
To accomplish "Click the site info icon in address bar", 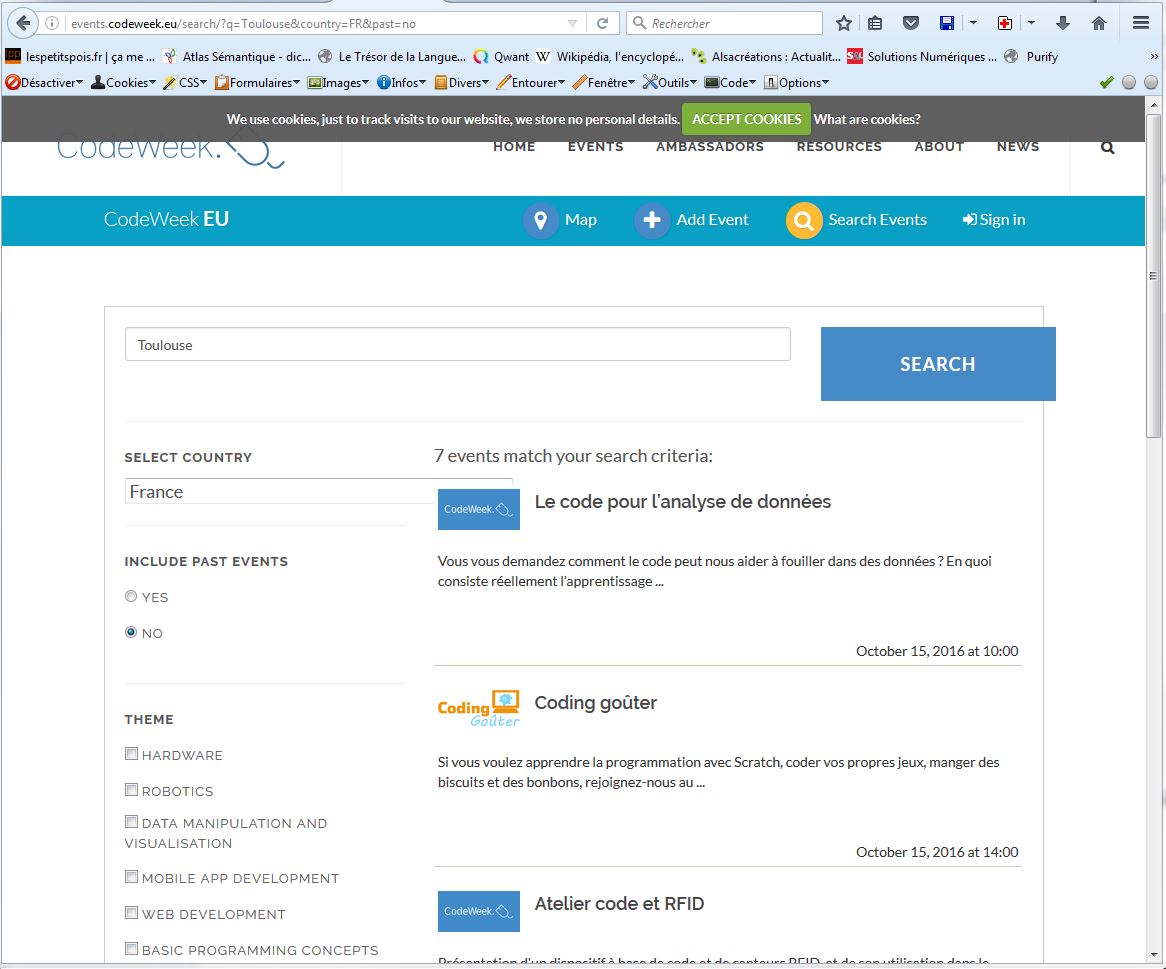I will [52, 23].
